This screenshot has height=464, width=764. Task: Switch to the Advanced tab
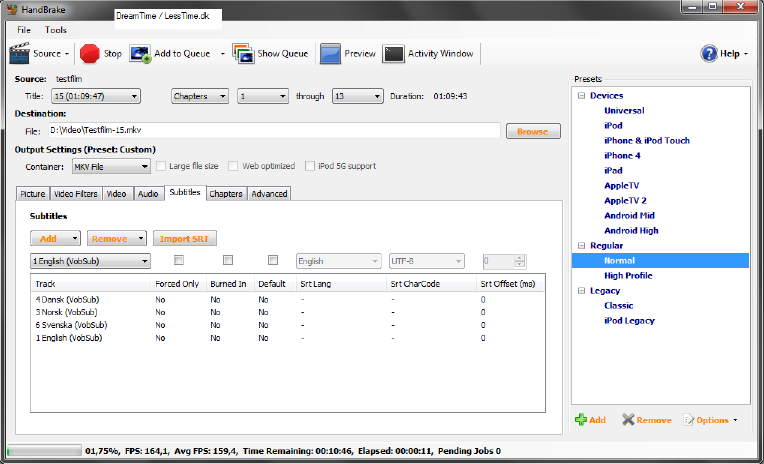coord(269,193)
